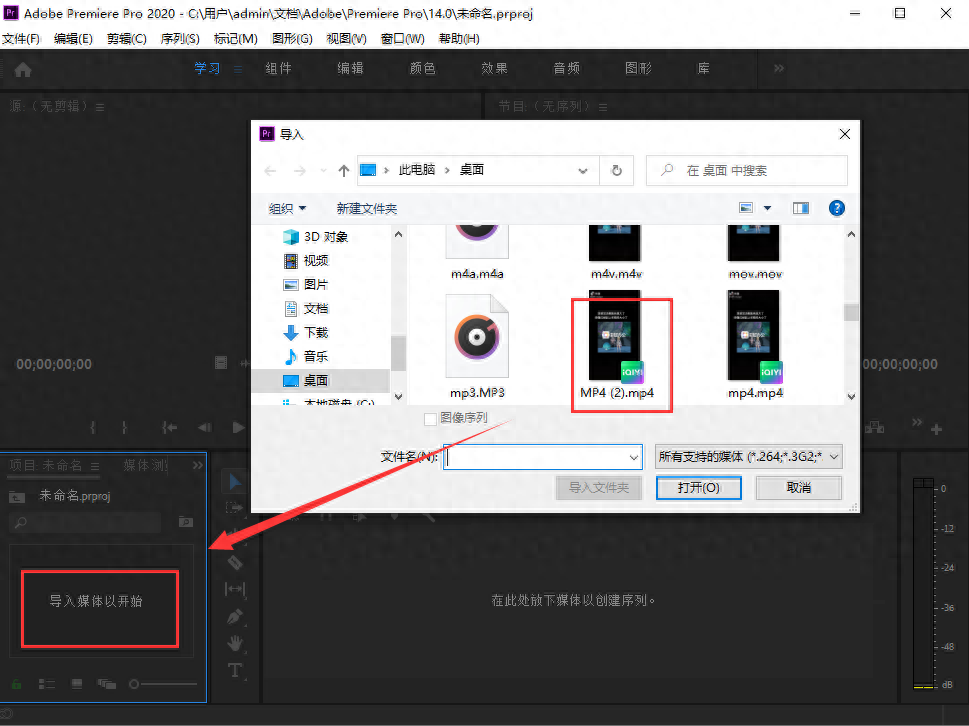Select the Slip tool
This screenshot has height=726, width=969.
pyautogui.click(x=235, y=589)
